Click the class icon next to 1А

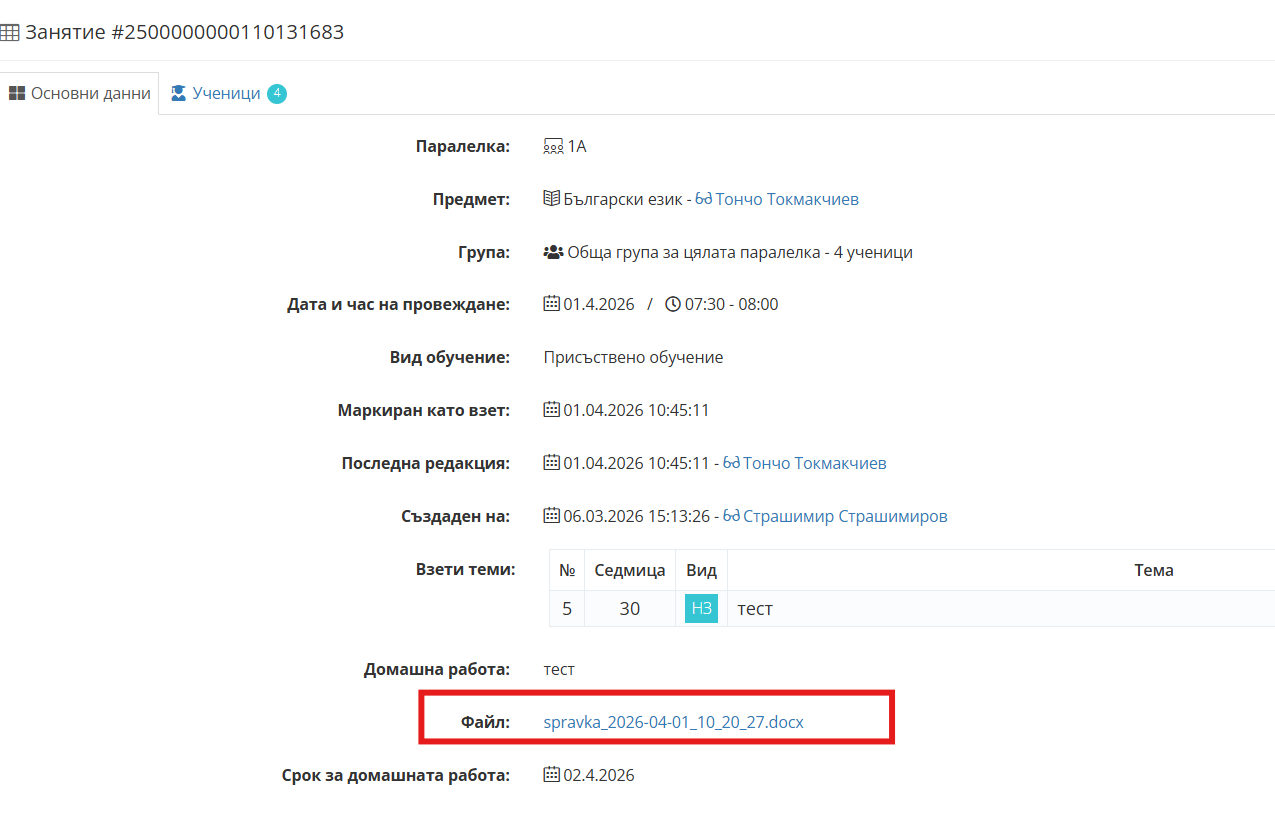(x=553, y=146)
